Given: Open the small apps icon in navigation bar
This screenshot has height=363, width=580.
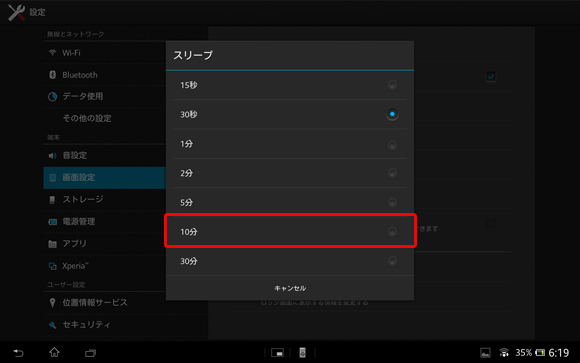Looking at the screenshot, I should (277, 353).
